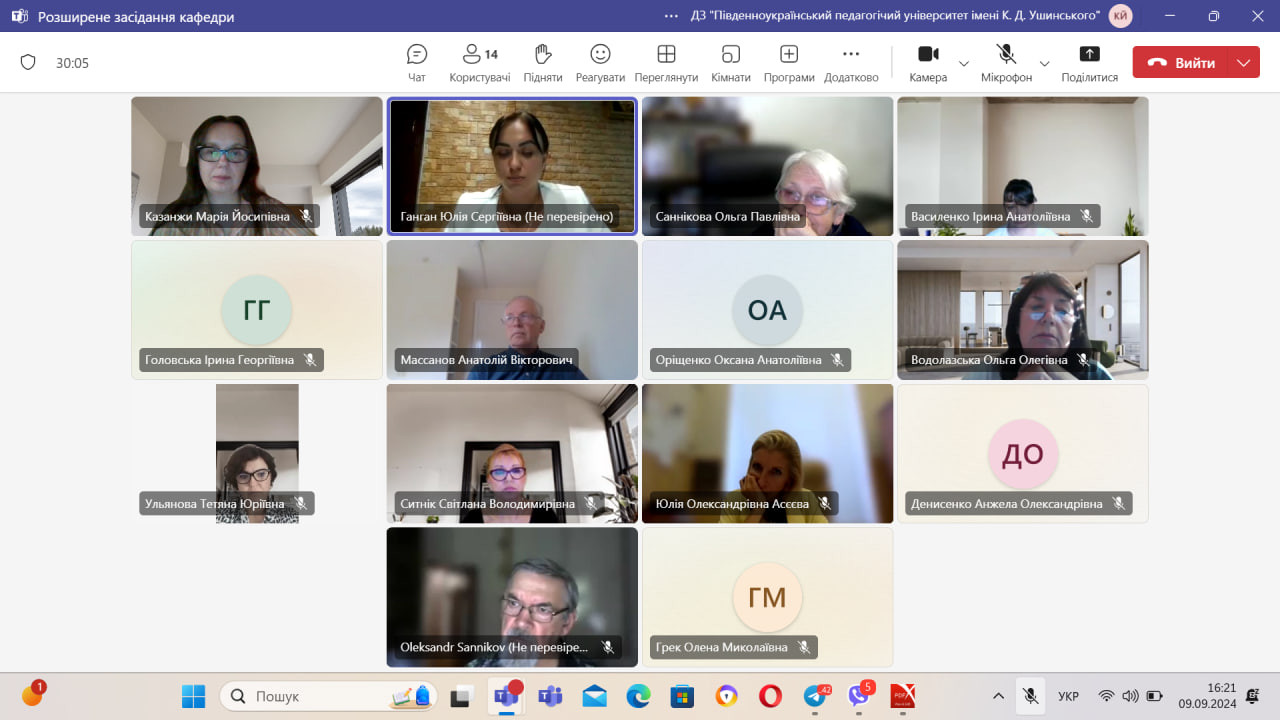Viewport: 1280px width, 720px height.
Task: Switch the УКР keyboard language
Action: coord(1068,696)
